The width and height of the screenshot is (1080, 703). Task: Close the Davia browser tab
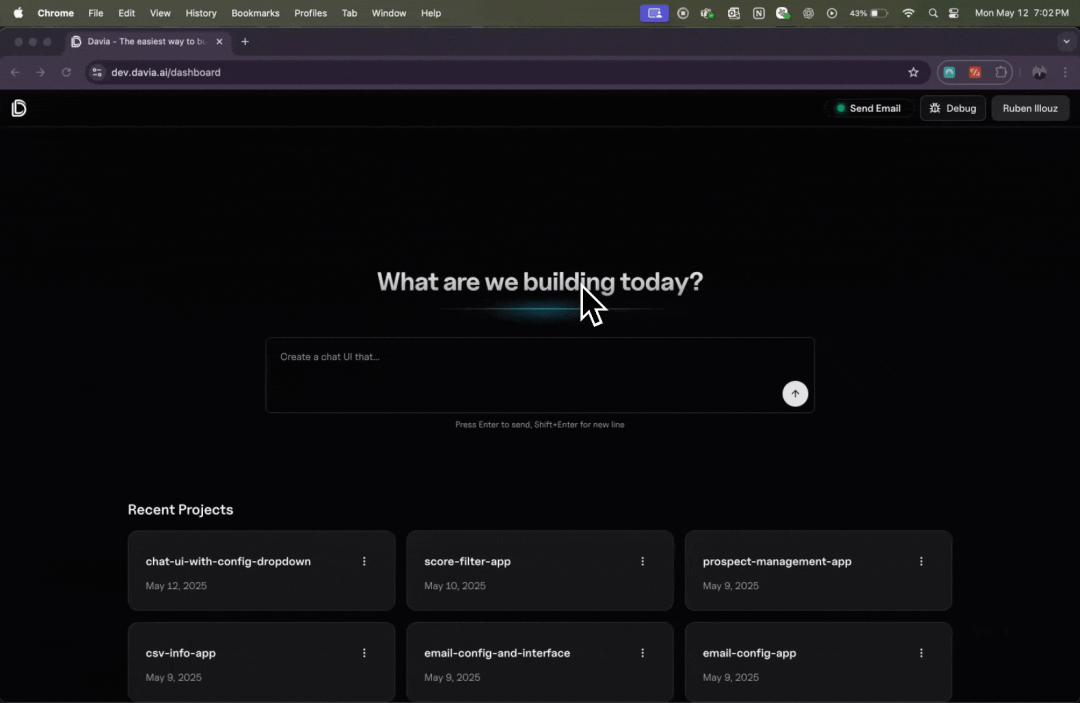[219, 41]
